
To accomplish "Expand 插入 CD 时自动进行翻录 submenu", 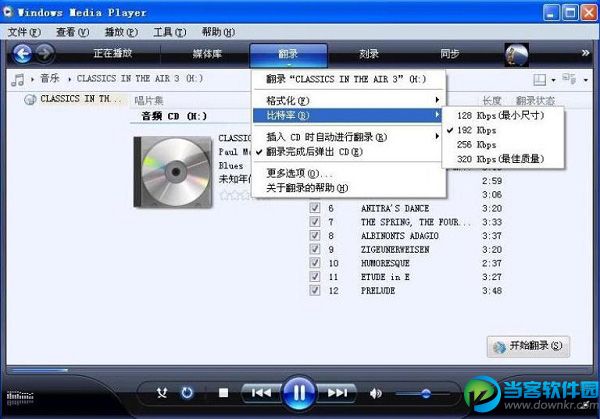I will coord(348,137).
